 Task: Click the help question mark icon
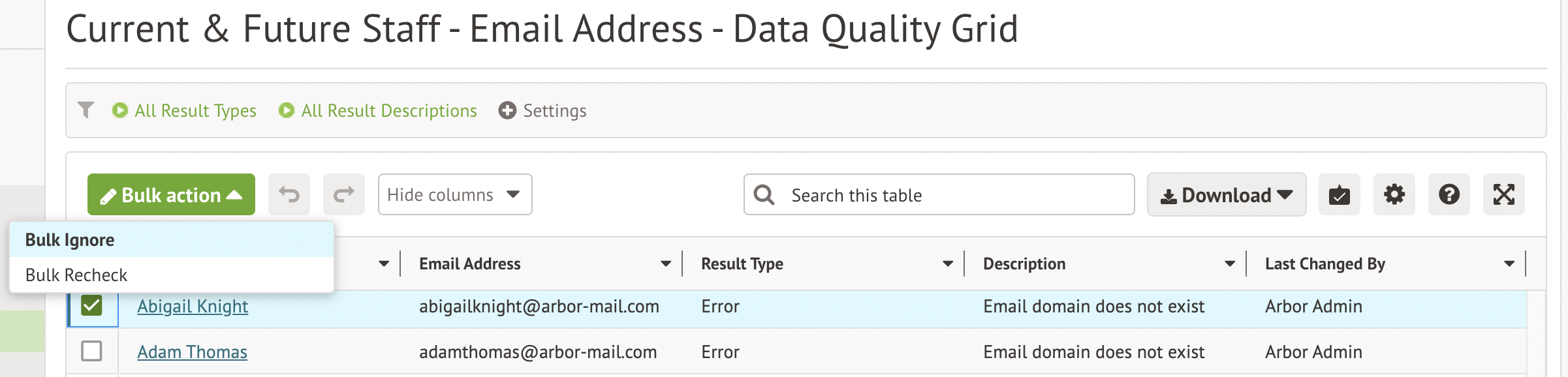click(x=1449, y=194)
